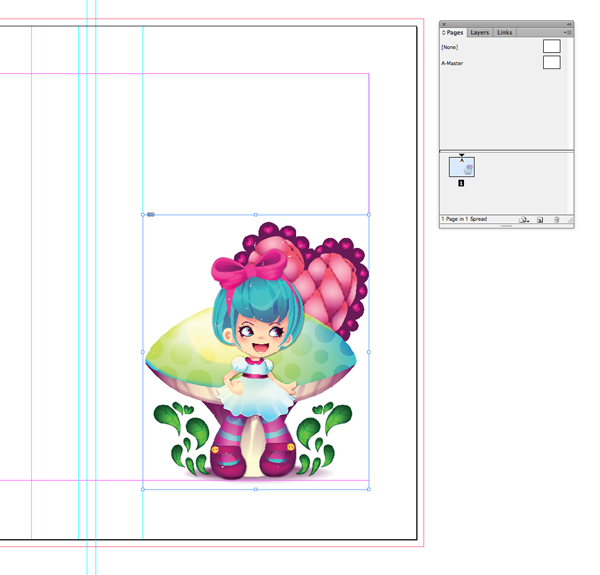Switch to the Pages tab
Viewport: 600px width, 575px height.
click(453, 33)
